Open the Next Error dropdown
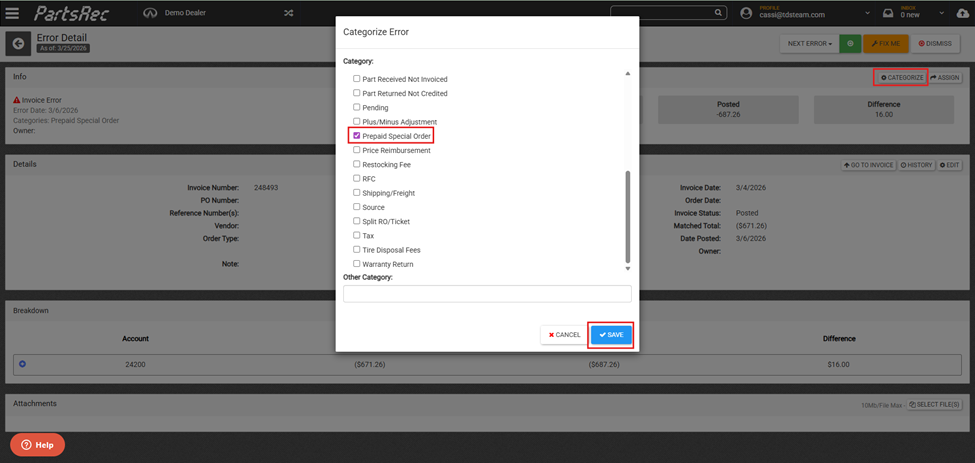Screen dimensions: 975x463 click(810, 44)
